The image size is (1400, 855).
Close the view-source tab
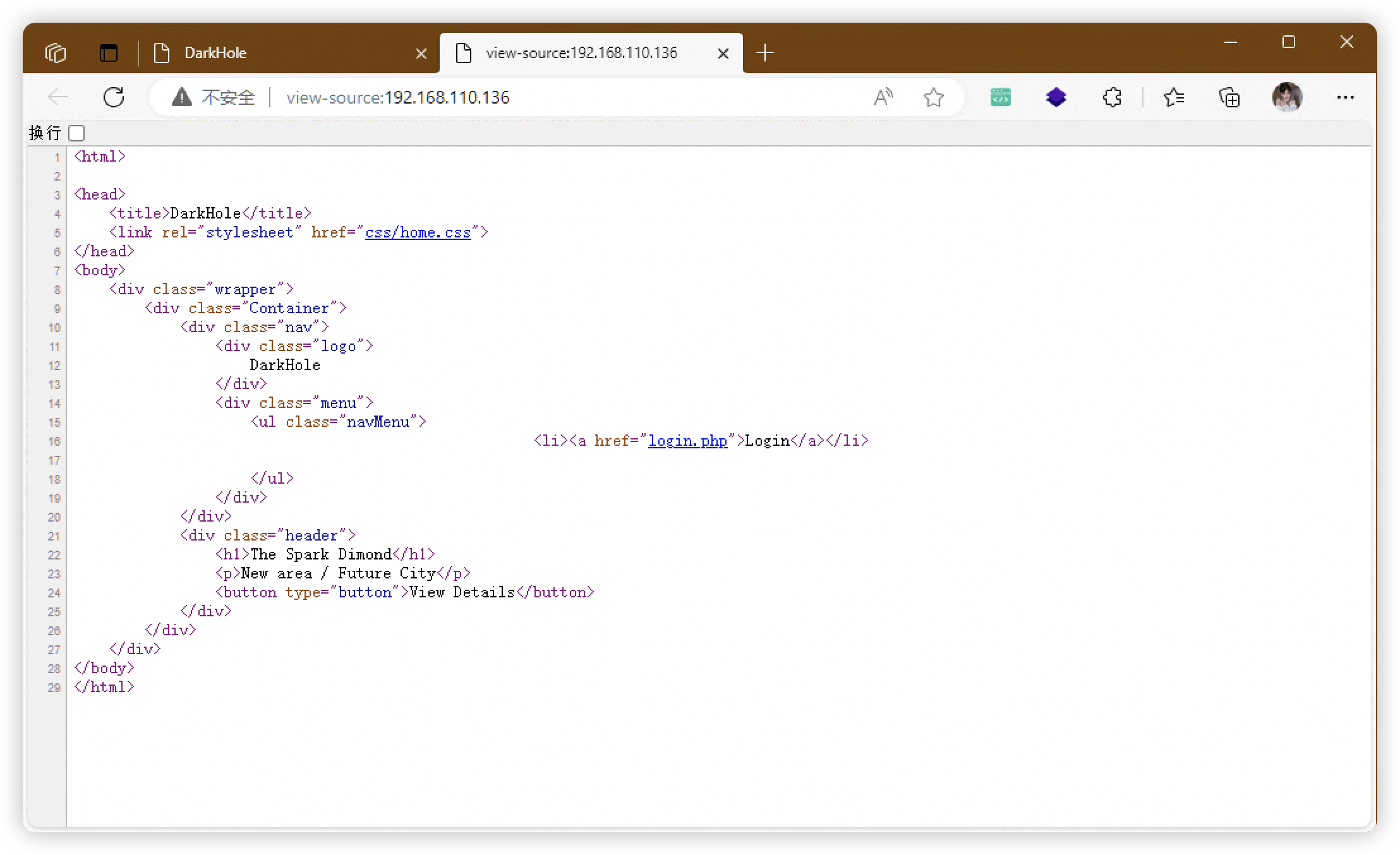(x=724, y=53)
